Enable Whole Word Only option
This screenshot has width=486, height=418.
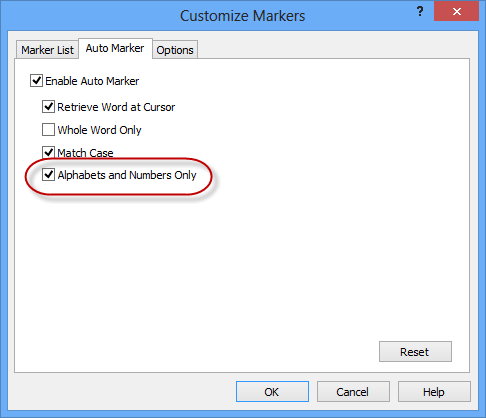[x=48, y=130]
